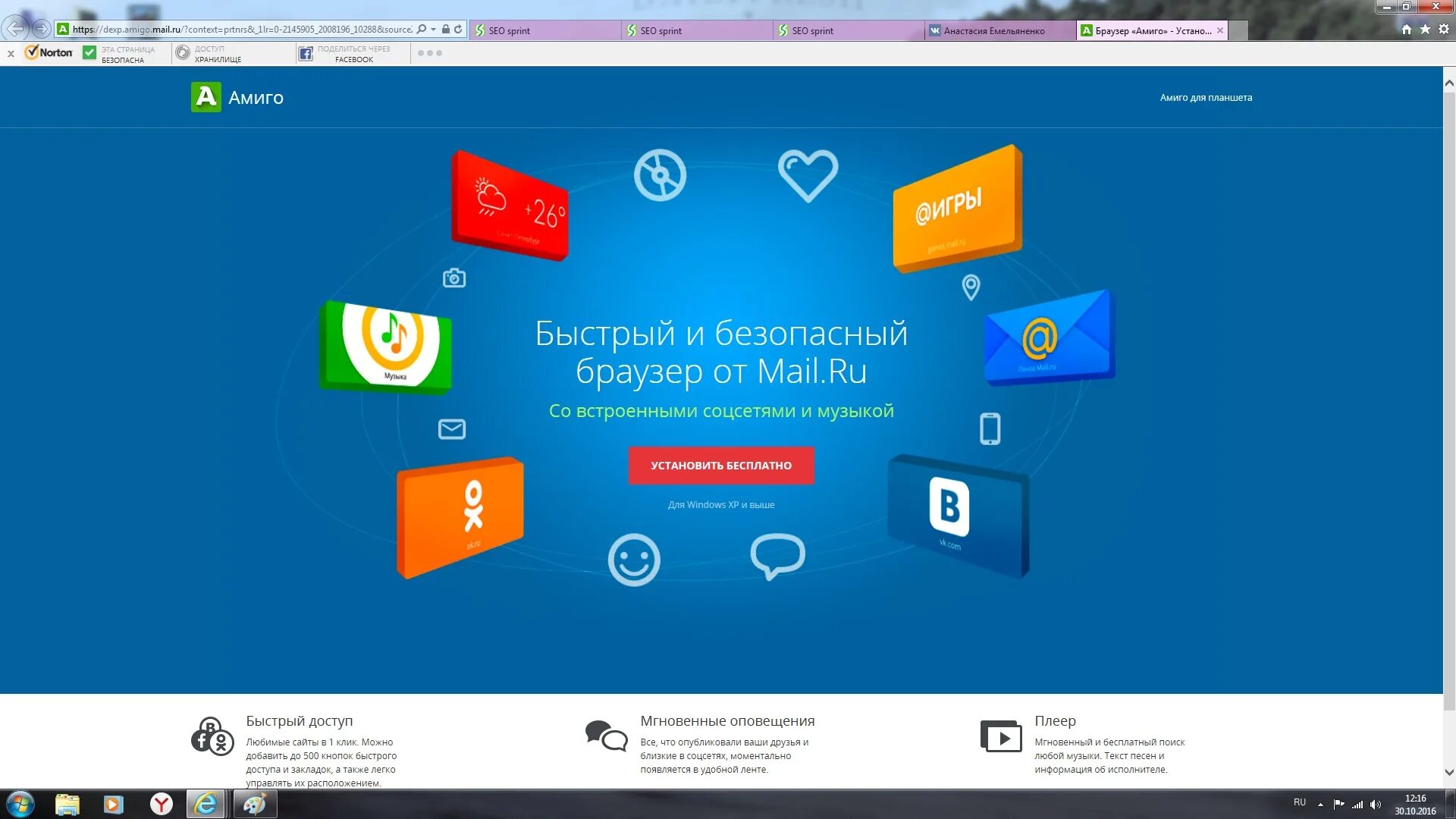Image resolution: width=1456 pixels, height=819 pixels.
Task: Open the favorites star icon
Action: click(x=1425, y=30)
